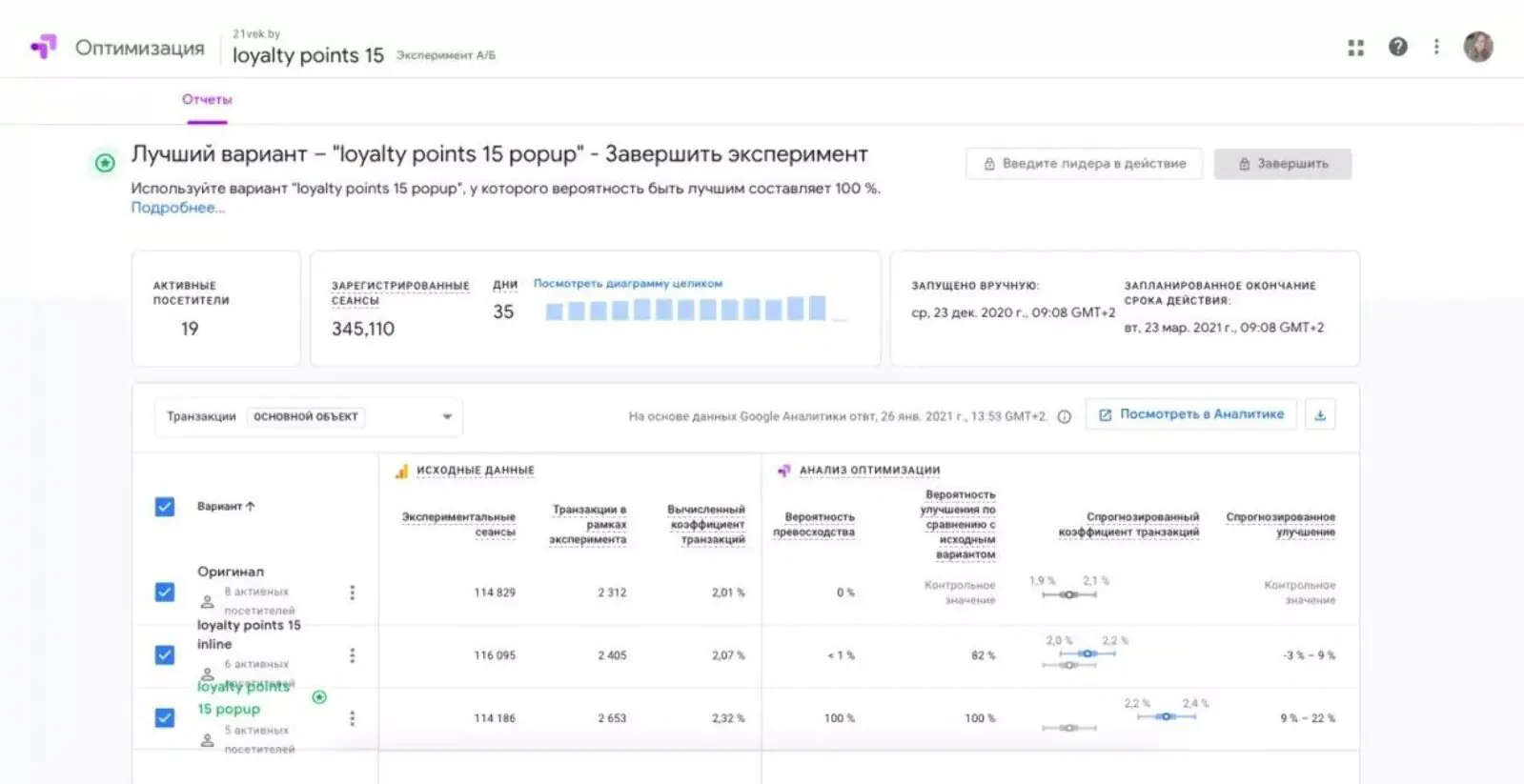The height and width of the screenshot is (784, 1524).
Task: Click the Экспериментальные сеансы column header
Action: 458,524
